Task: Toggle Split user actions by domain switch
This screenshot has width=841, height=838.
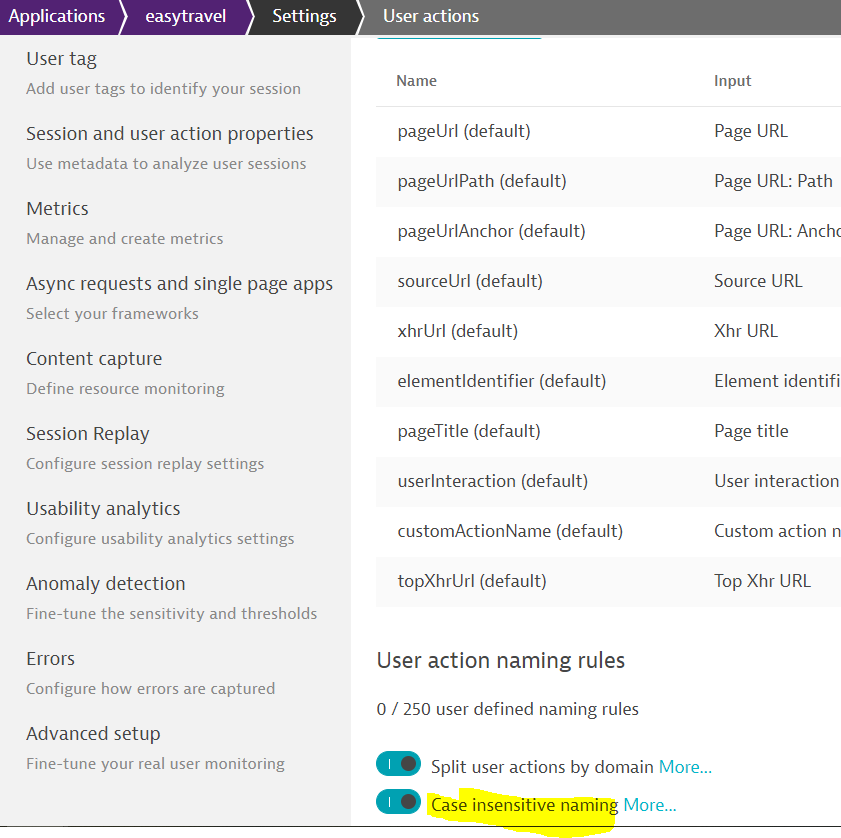Action: 399,763
